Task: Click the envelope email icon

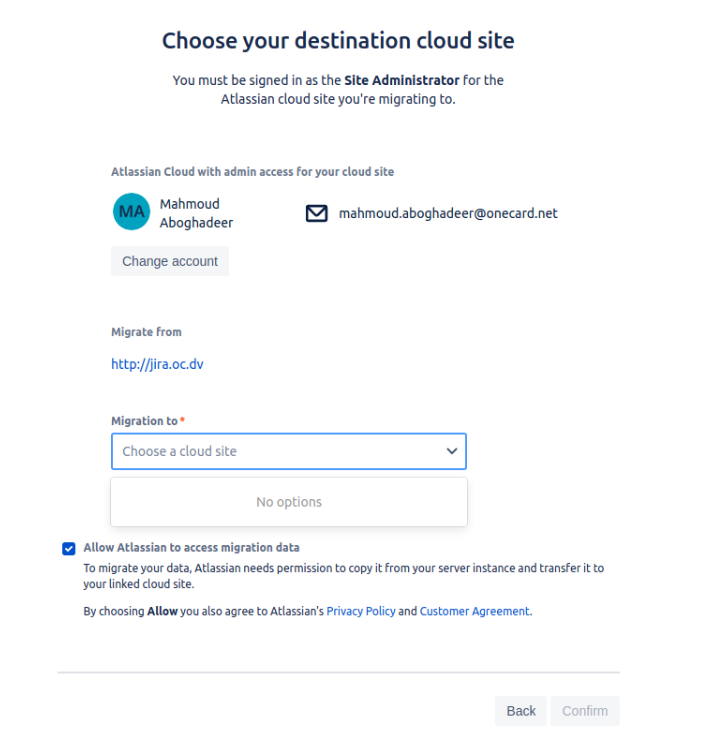Action: pyautogui.click(x=316, y=213)
